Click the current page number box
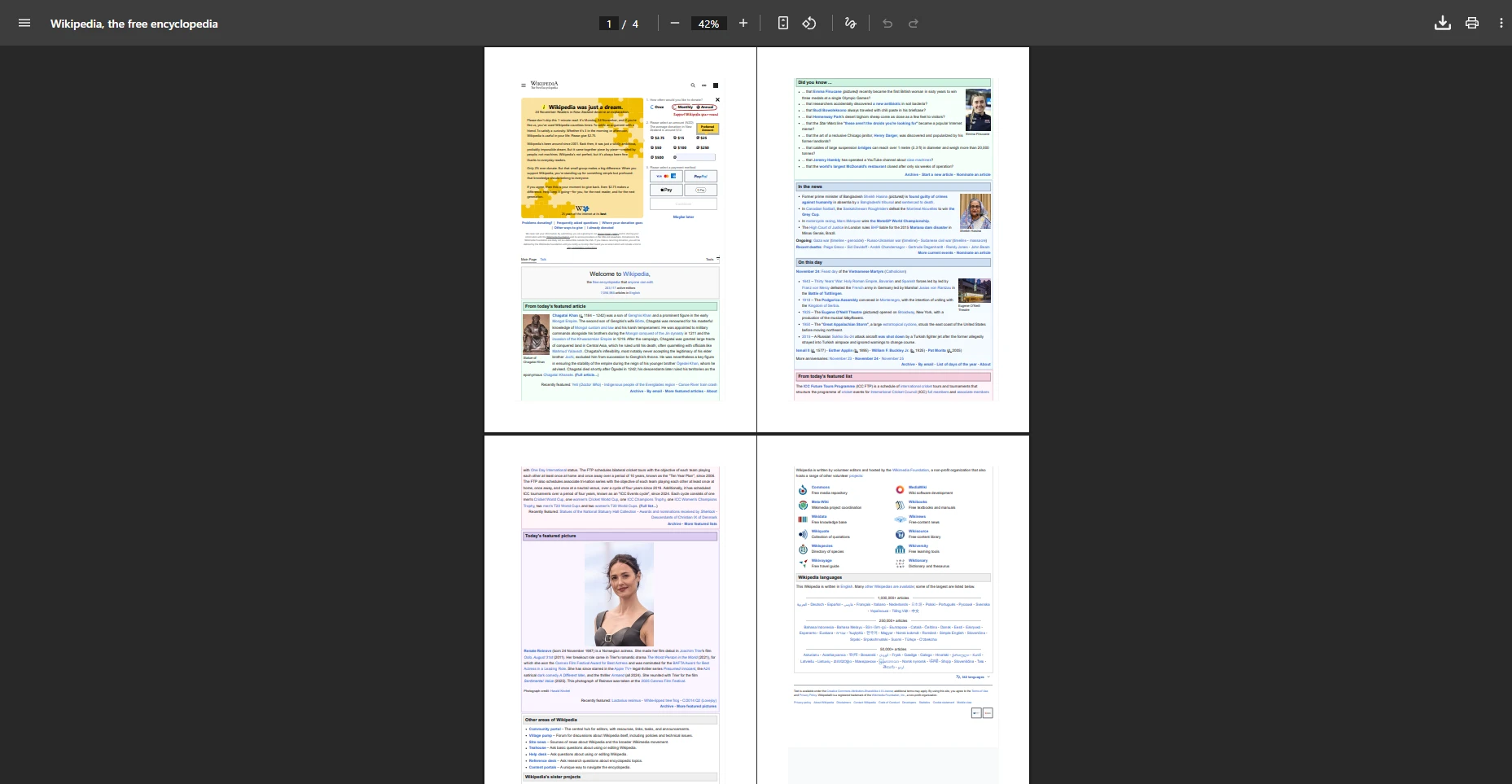1512x784 pixels. [x=608, y=24]
